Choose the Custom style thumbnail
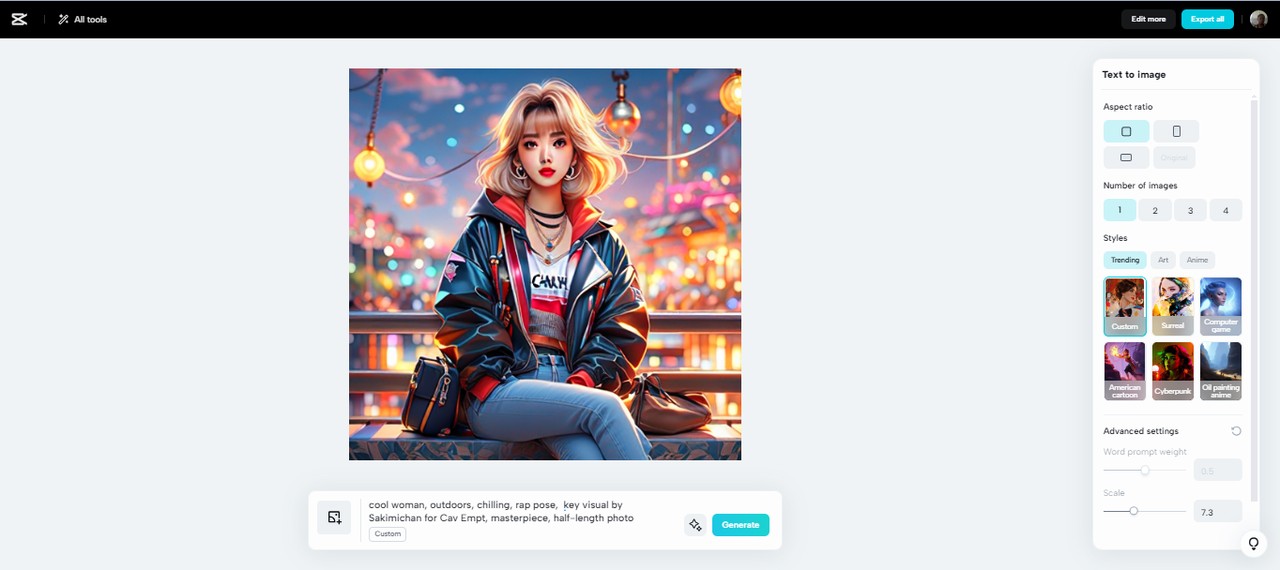 [x=1125, y=306]
